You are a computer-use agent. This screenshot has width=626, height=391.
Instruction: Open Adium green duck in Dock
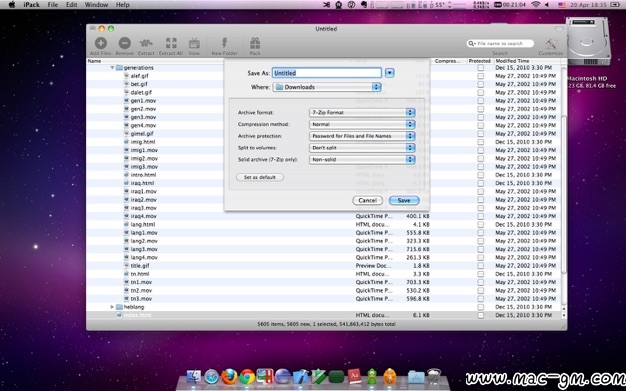click(372, 377)
